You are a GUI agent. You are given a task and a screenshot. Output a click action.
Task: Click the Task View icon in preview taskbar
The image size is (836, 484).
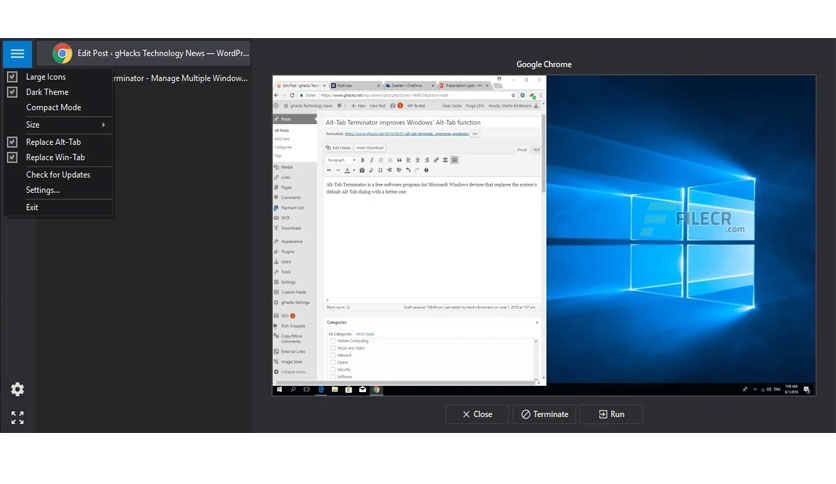(307, 390)
